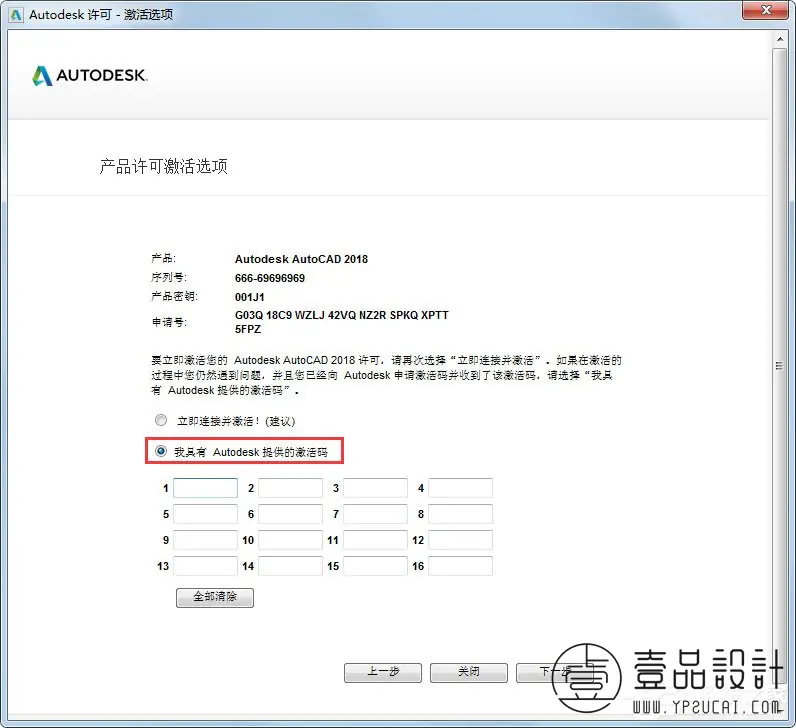Select '我具有 Autodesk 提供的激活码' radio option
796x728 pixels.
pos(161,451)
